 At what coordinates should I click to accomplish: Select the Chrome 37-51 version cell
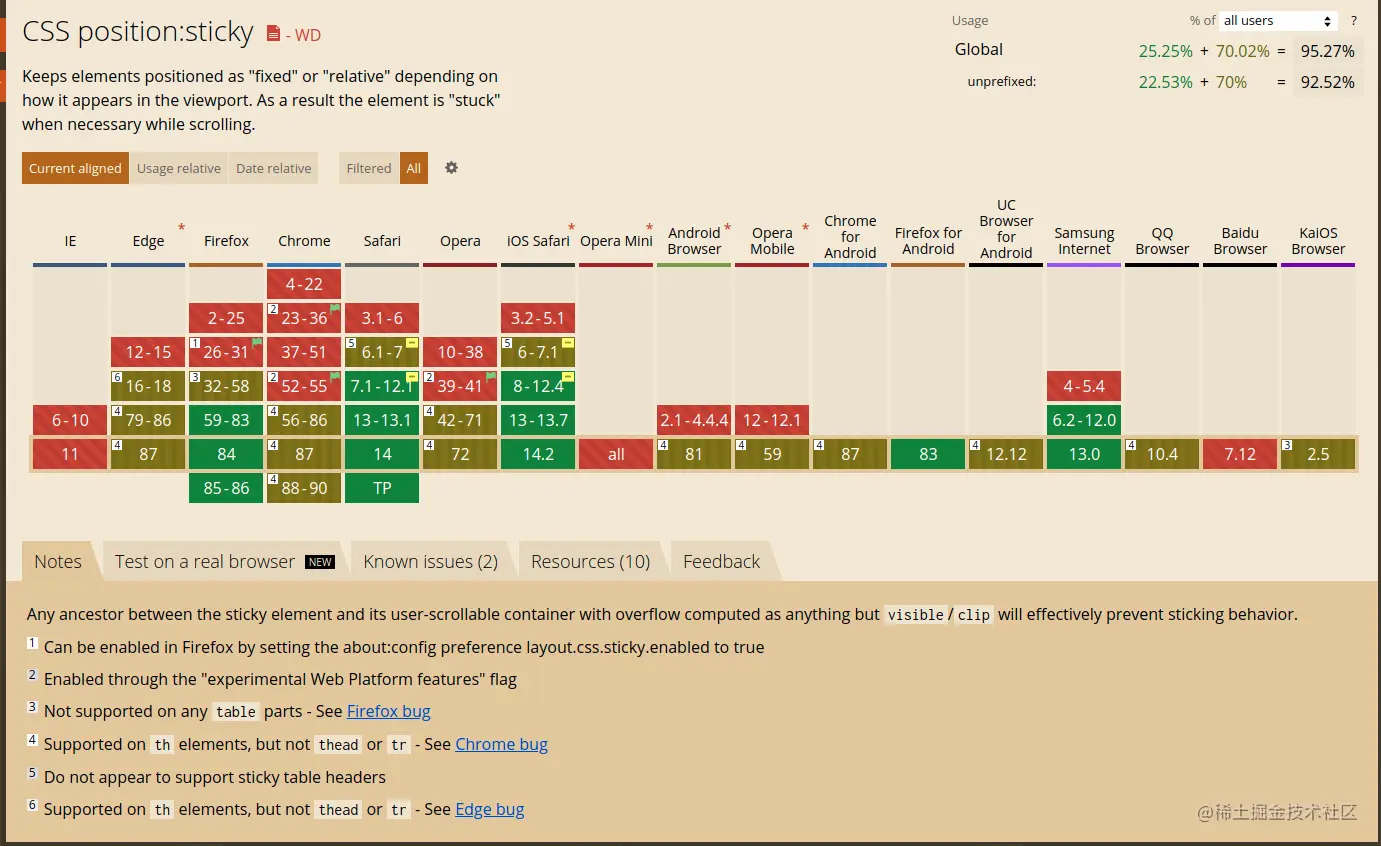pos(304,352)
